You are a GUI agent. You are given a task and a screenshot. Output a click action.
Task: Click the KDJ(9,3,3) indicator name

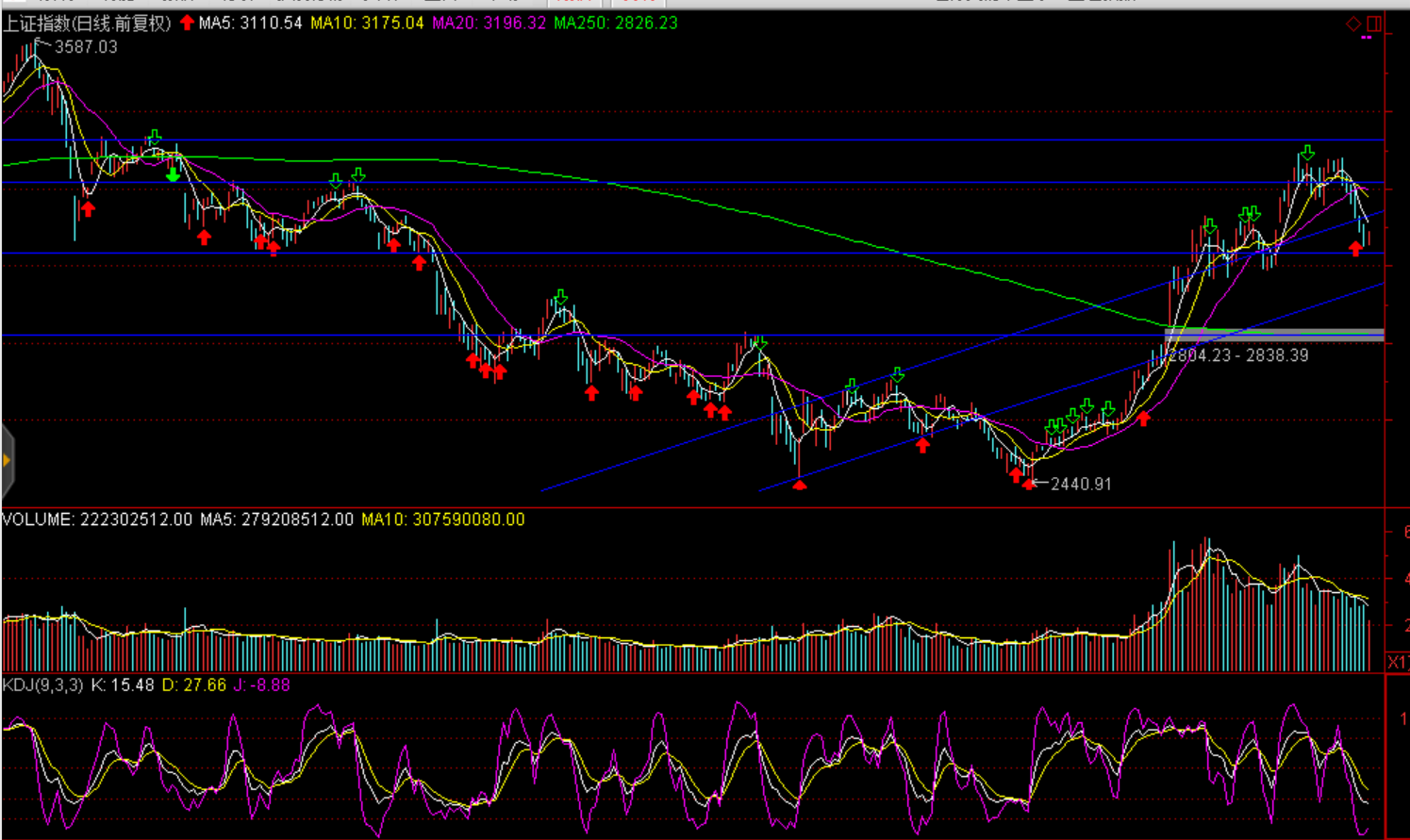[x=43, y=685]
